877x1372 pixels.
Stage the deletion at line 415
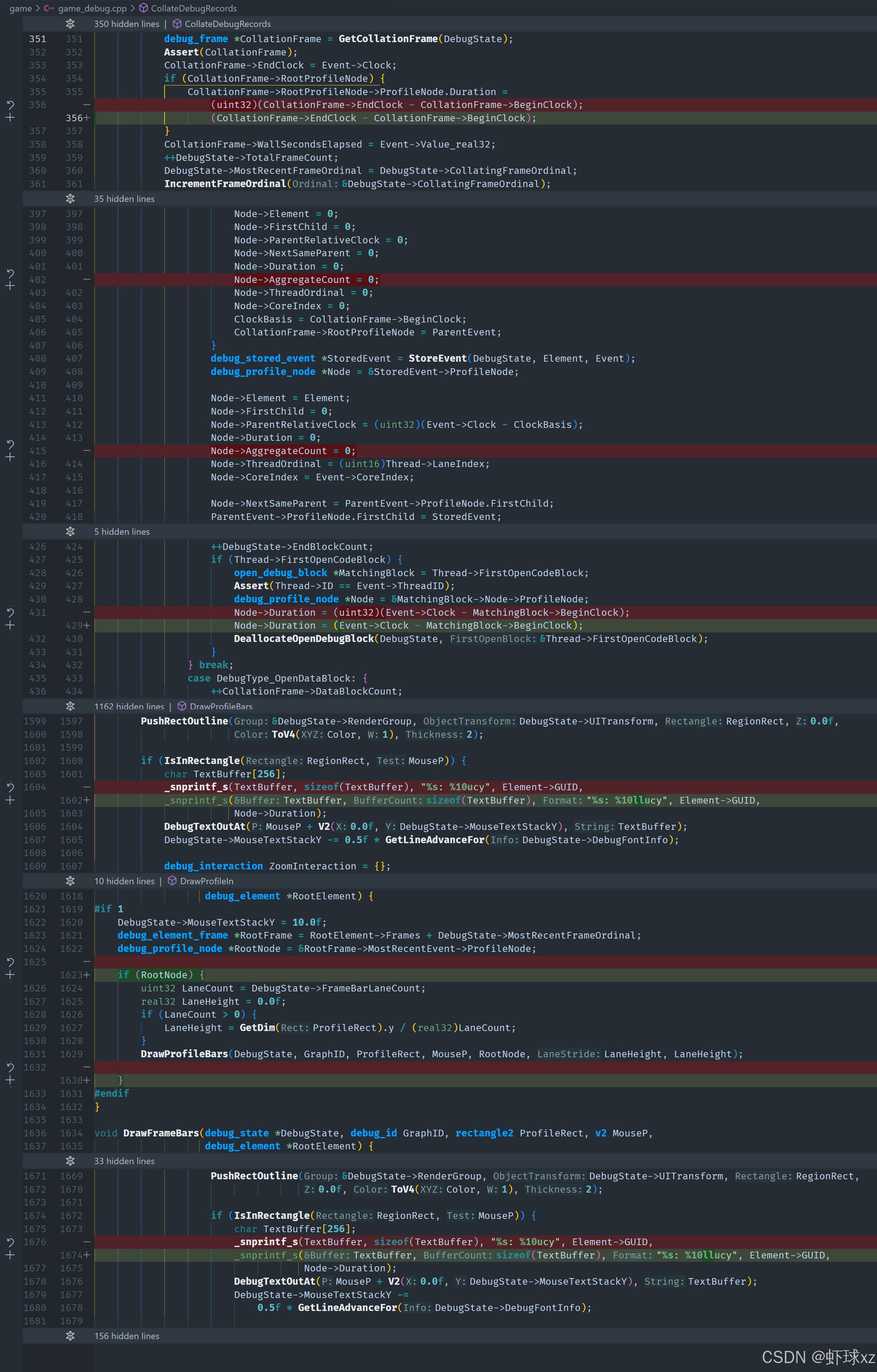10,457
